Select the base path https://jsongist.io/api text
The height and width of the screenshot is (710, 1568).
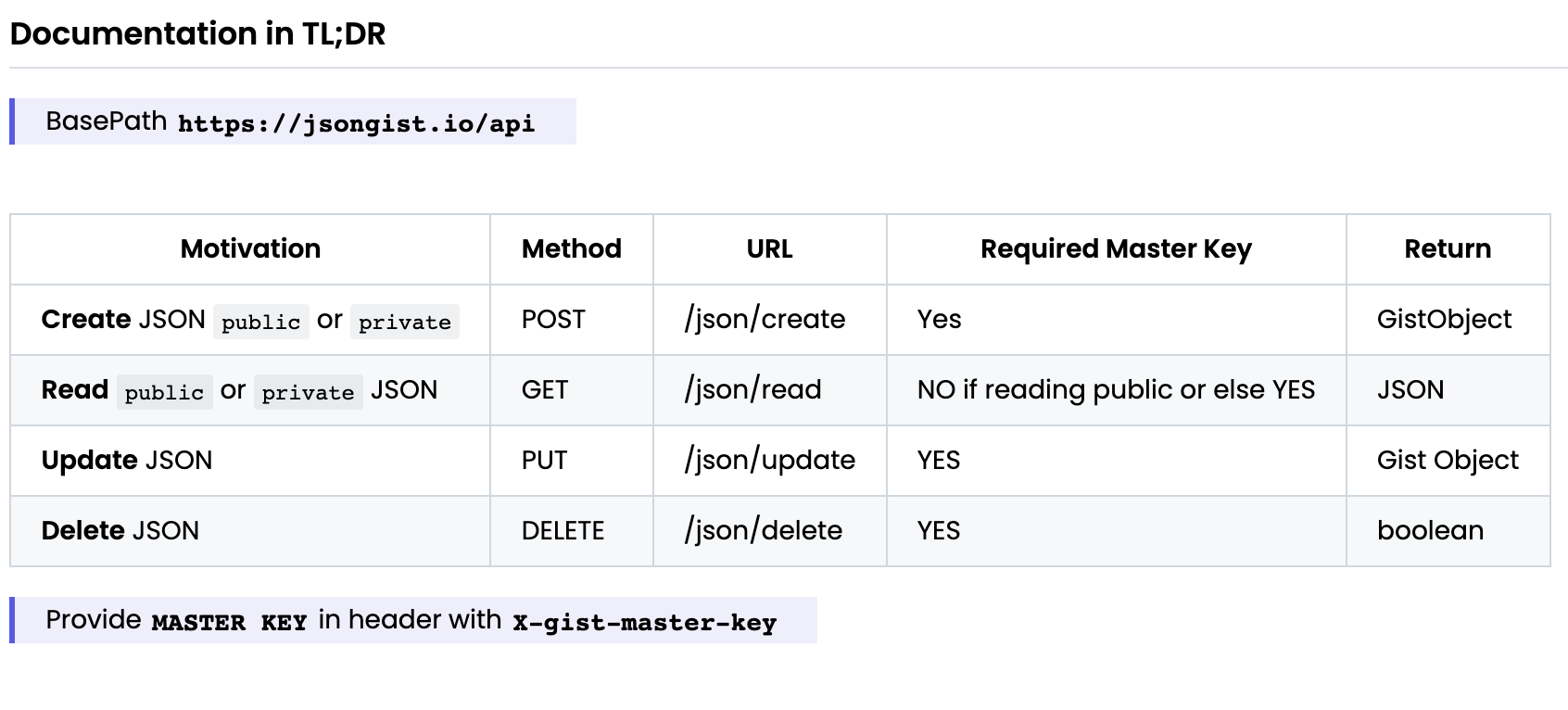click(x=357, y=123)
